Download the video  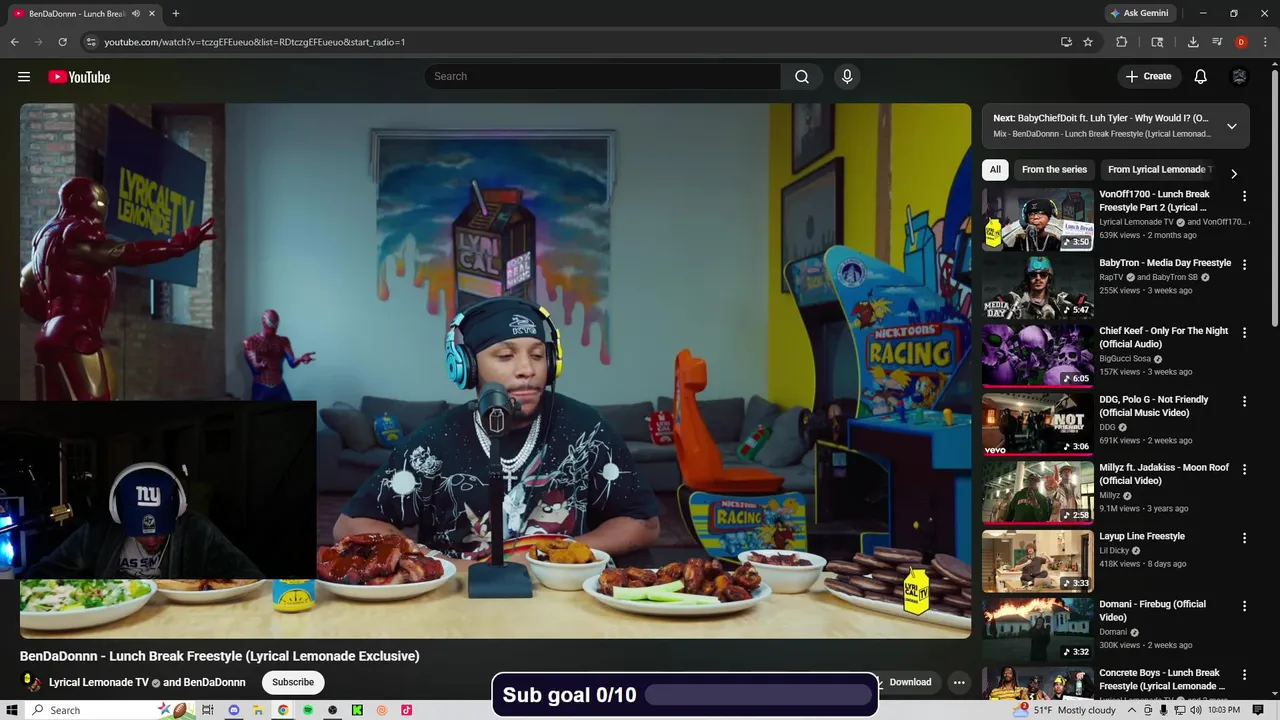tap(910, 682)
